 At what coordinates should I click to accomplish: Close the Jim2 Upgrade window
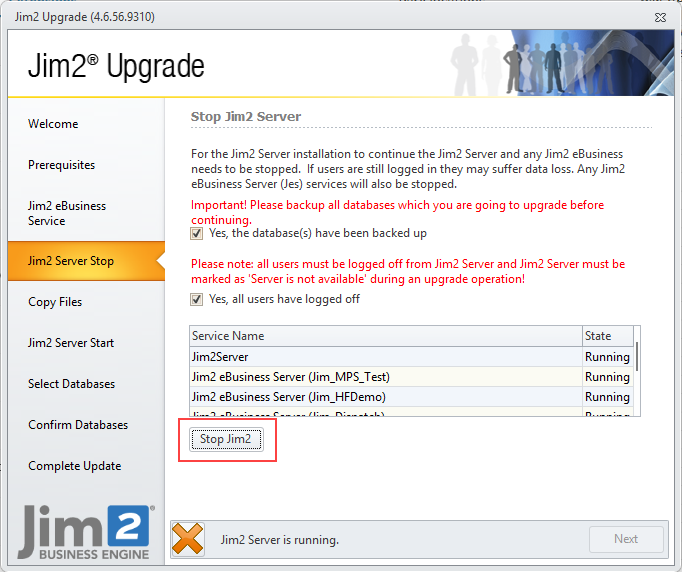coord(660,17)
